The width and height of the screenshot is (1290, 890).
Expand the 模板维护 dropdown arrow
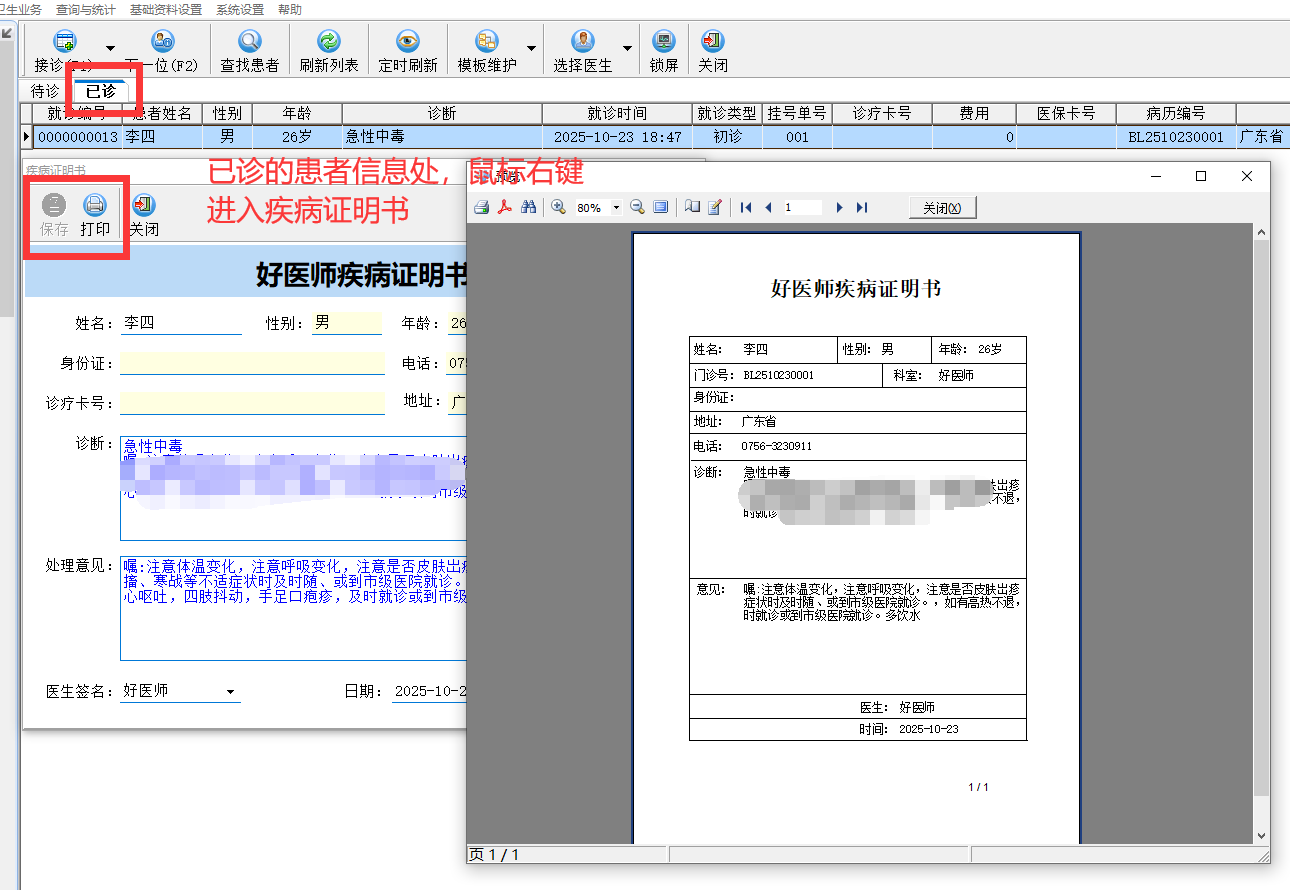[x=531, y=49]
